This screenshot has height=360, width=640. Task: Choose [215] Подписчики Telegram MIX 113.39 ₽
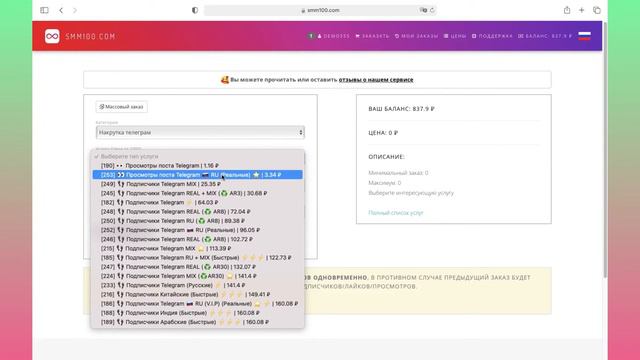pyautogui.click(x=198, y=248)
